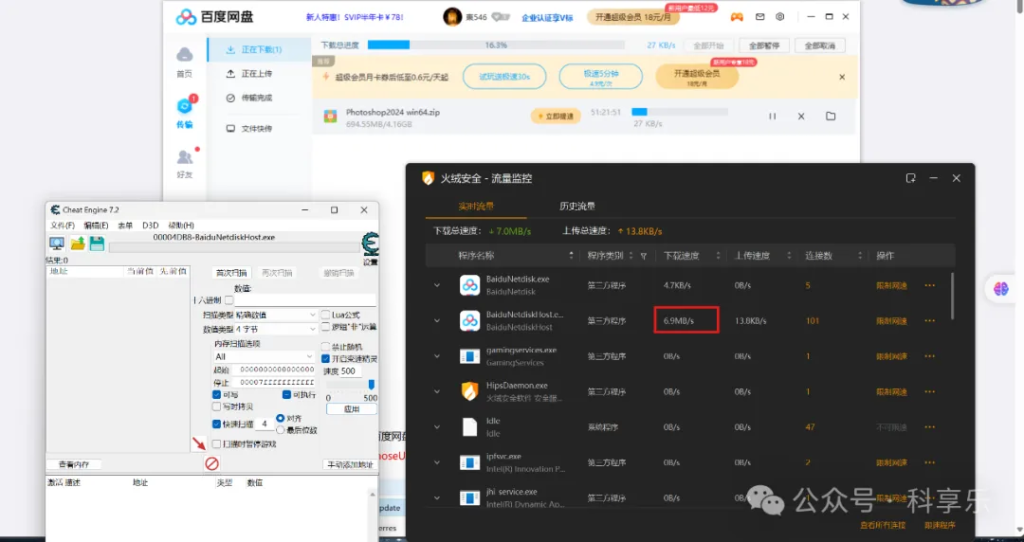The height and width of the screenshot is (542, 1024).
Task: Open folder icon for Photoshop2024 win64.zip download
Action: click(831, 116)
